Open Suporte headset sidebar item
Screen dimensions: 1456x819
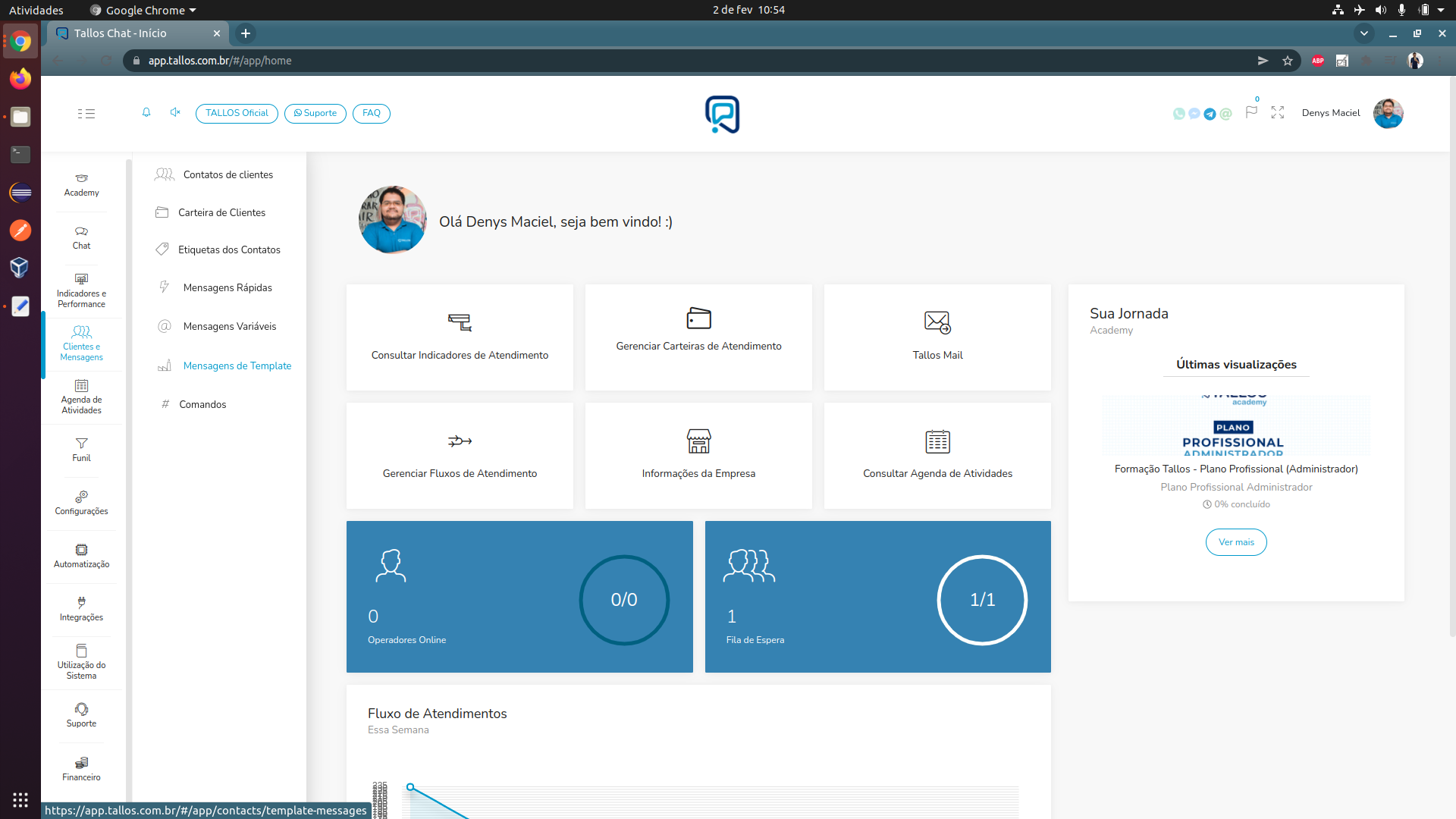81,716
